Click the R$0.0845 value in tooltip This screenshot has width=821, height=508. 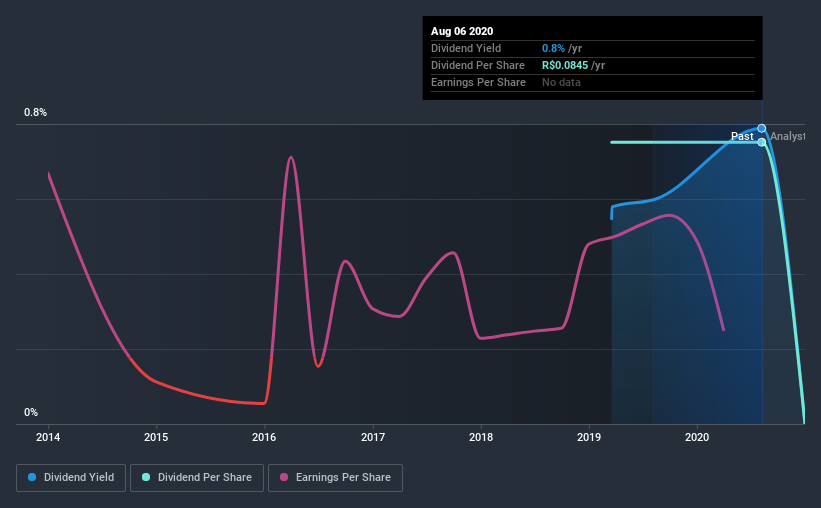565,65
